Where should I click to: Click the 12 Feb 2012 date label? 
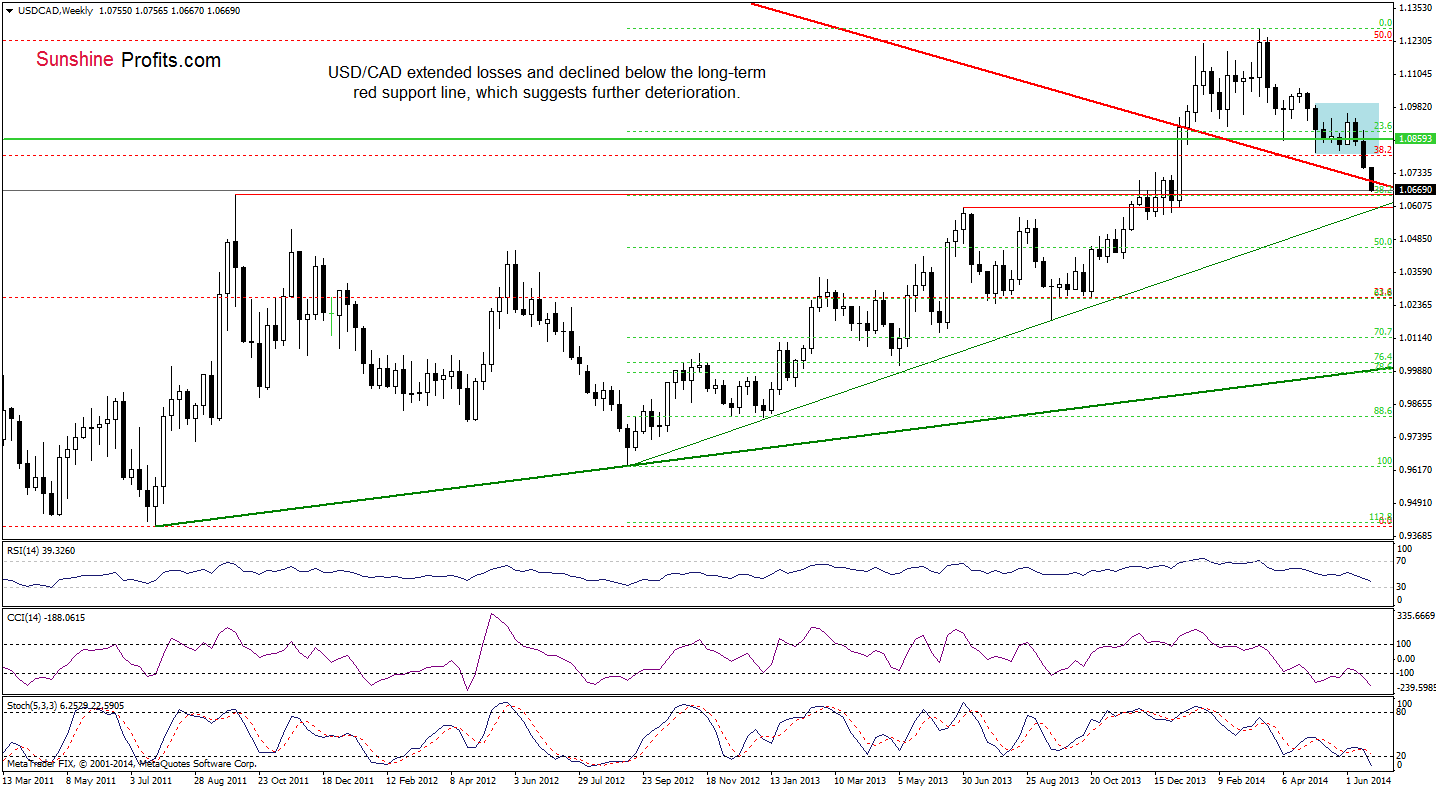(413, 779)
